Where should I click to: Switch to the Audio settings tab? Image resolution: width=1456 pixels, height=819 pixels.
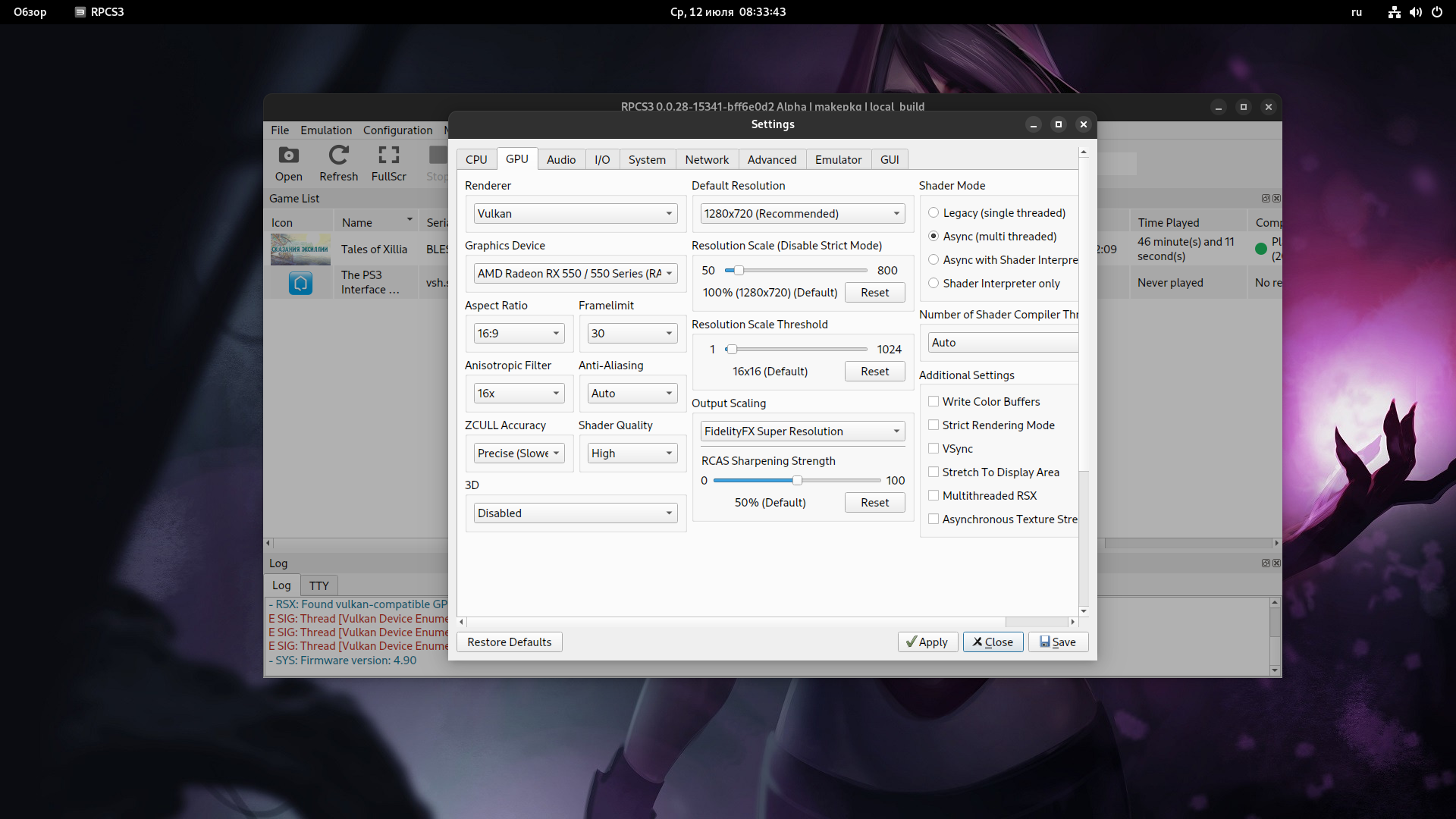click(x=560, y=160)
